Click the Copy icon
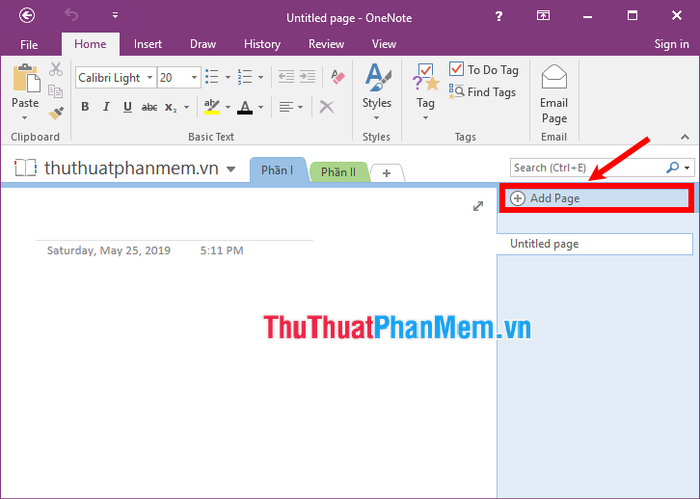This screenshot has width=700, height=499. tap(56, 91)
